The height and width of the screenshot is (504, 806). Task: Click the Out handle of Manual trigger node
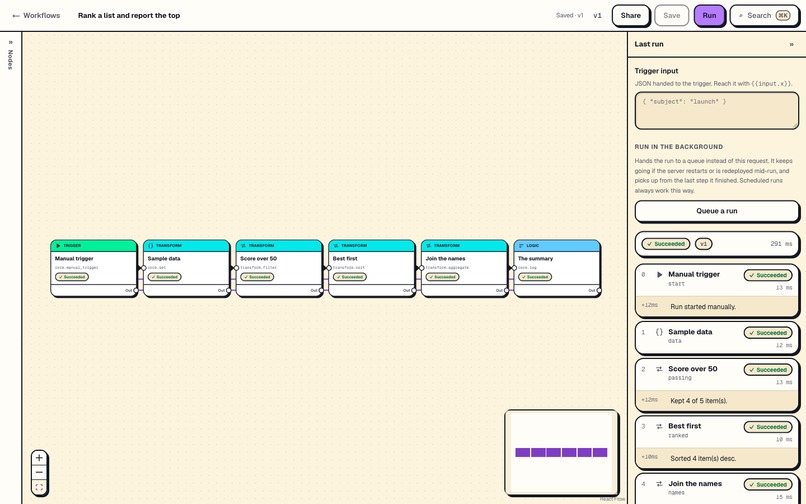click(136, 291)
